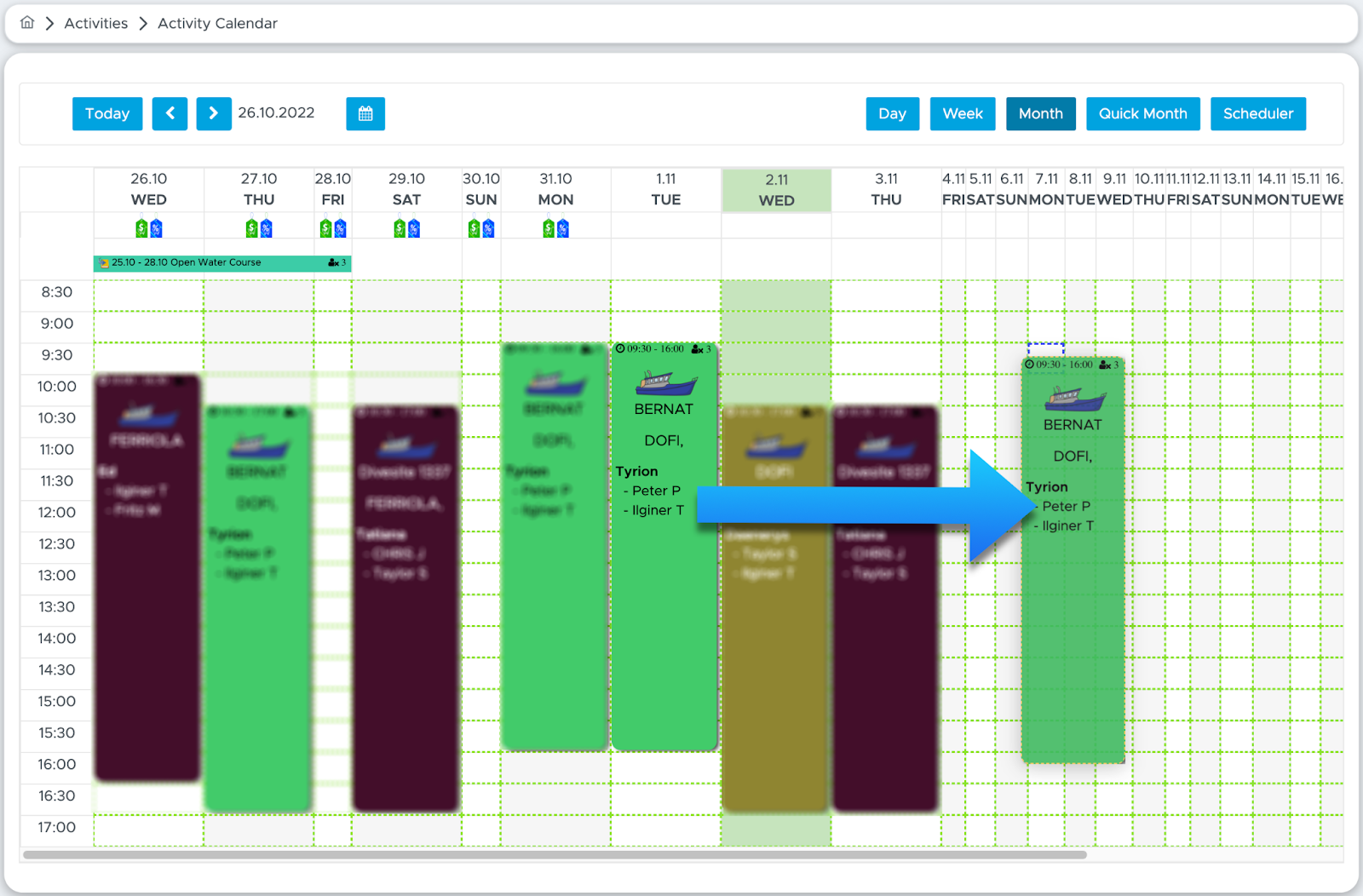Image resolution: width=1363 pixels, height=896 pixels.
Task: Switch to the Week view
Action: (963, 113)
